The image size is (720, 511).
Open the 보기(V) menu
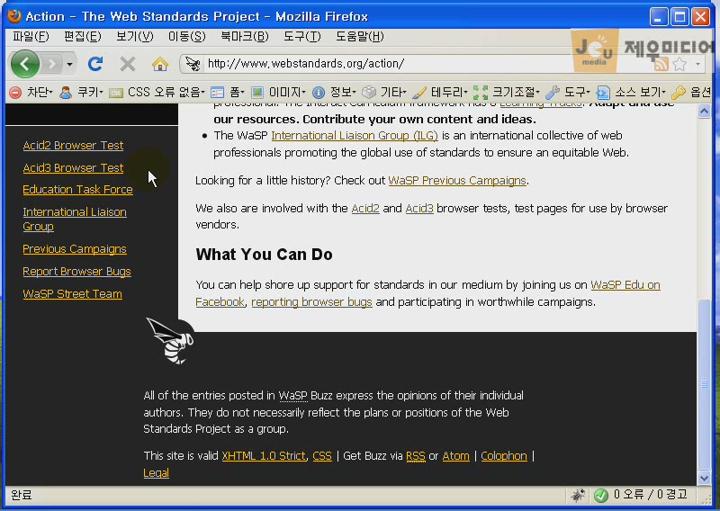tap(135, 36)
